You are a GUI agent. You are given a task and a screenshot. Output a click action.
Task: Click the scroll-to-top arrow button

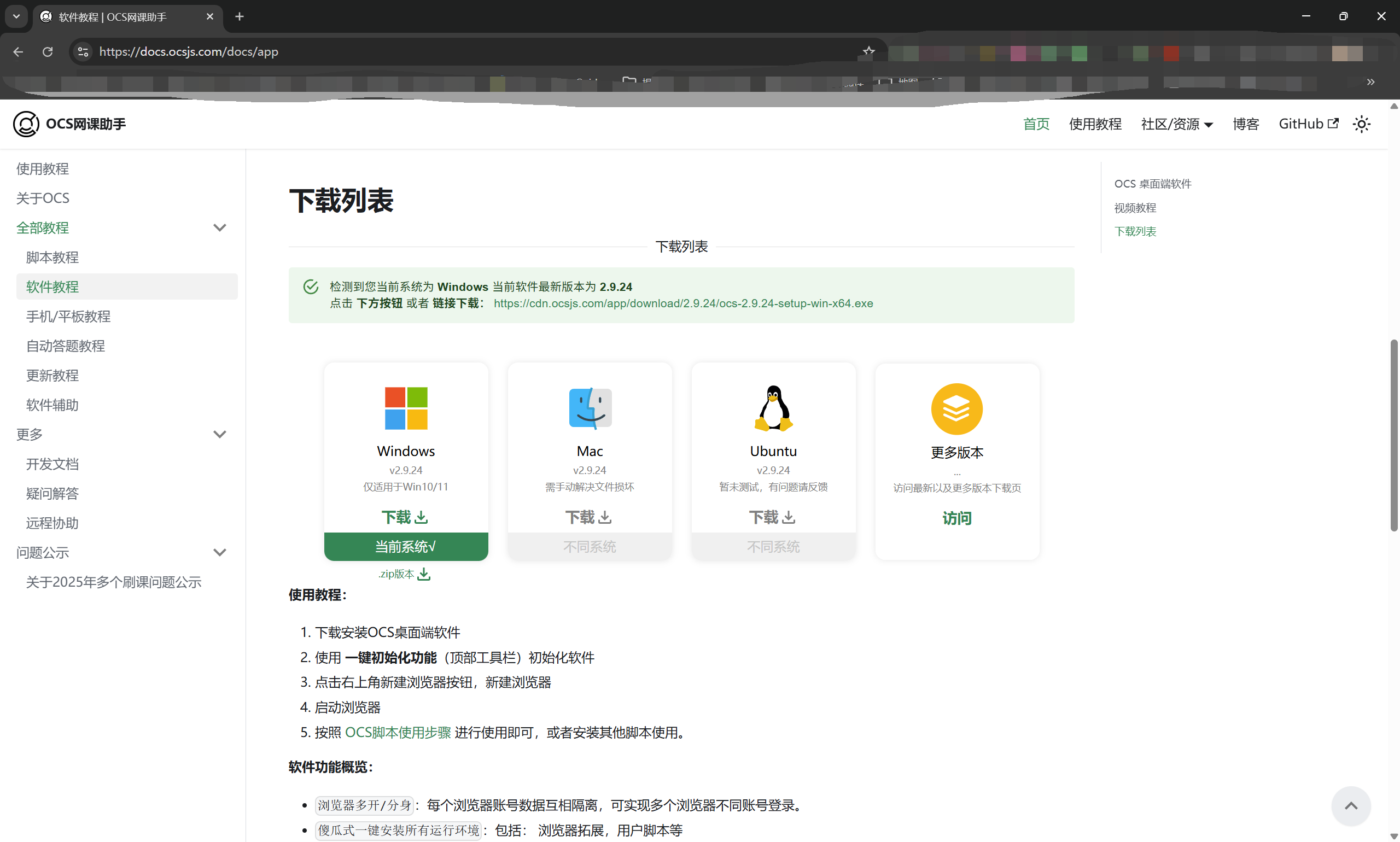click(x=1351, y=806)
